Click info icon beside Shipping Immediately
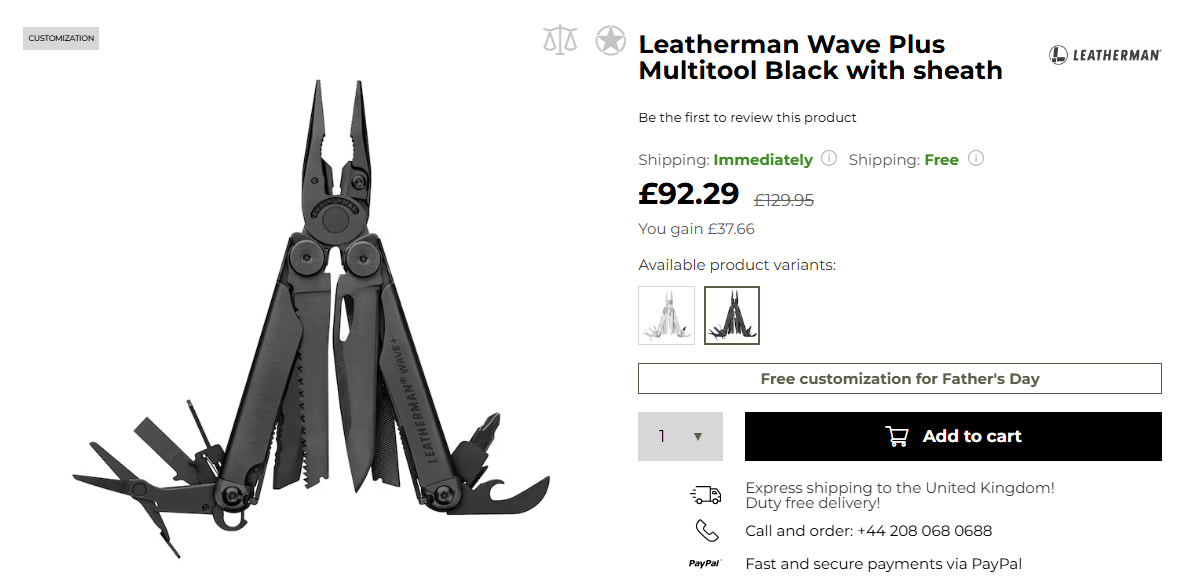1200x580 pixels. point(829,158)
